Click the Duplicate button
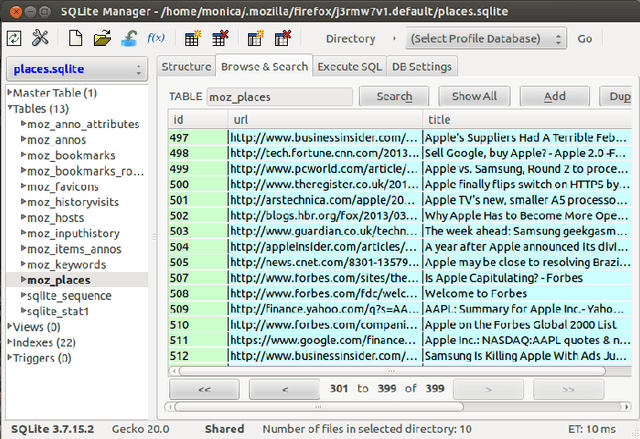 (x=616, y=97)
